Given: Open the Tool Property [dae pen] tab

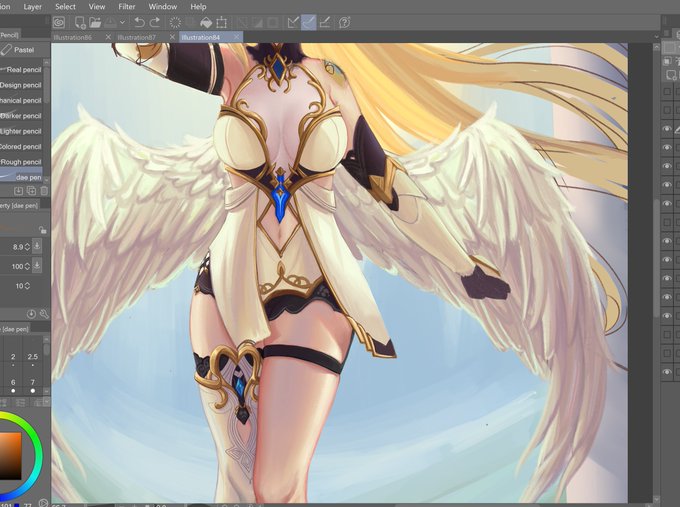Looking at the screenshot, I should (19, 206).
